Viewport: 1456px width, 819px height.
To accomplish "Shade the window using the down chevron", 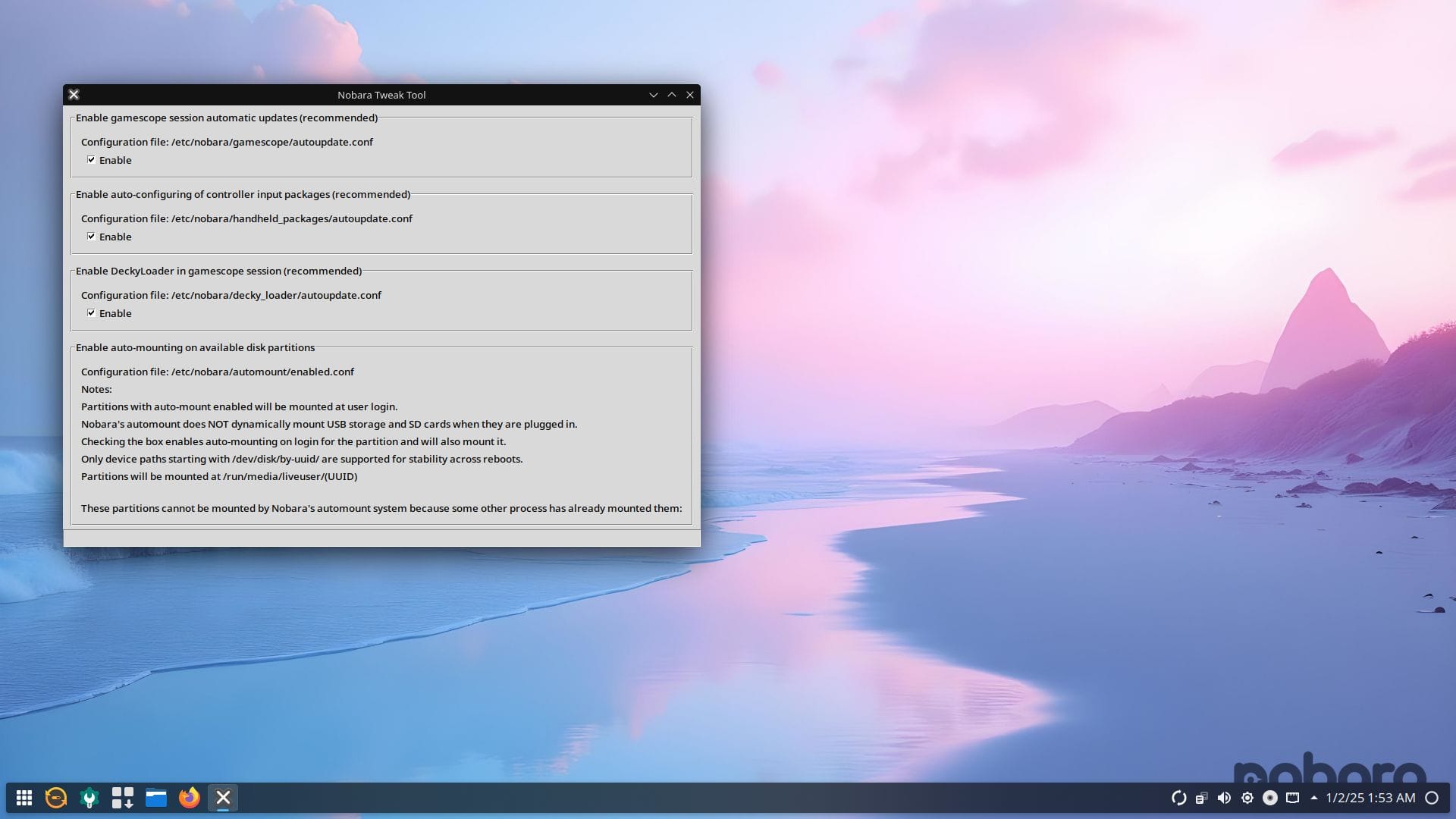I will click(654, 95).
